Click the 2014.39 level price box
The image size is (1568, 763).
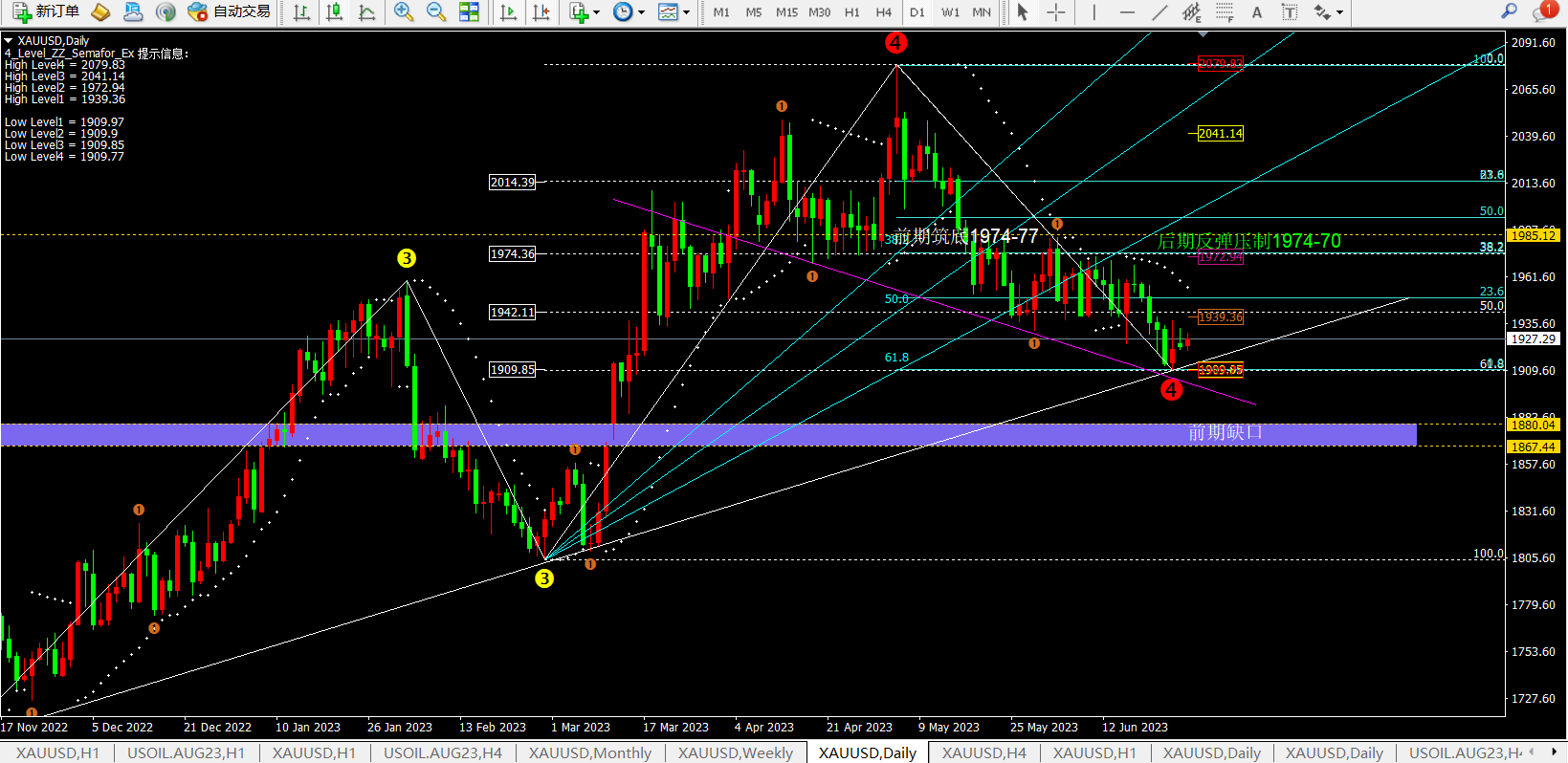tap(513, 182)
